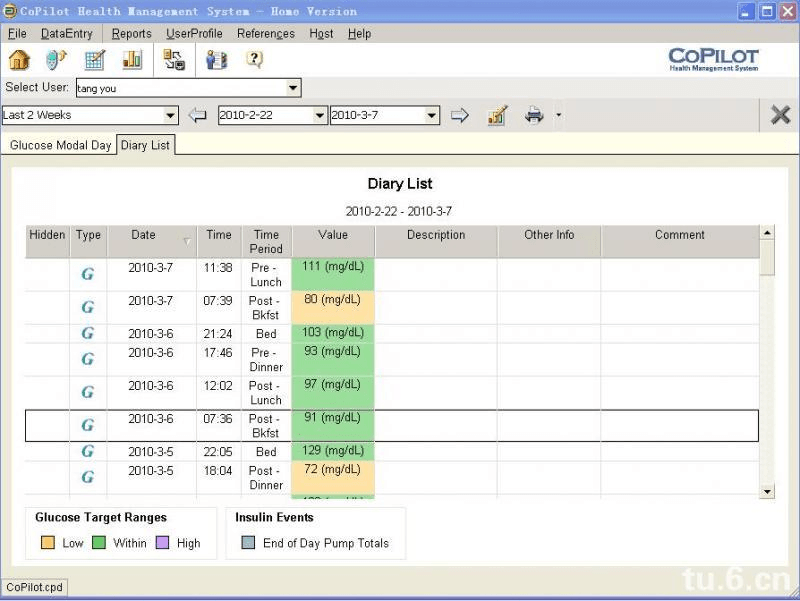The image size is (800, 601).
Task: Click the Within range color swatch
Action: 98,542
